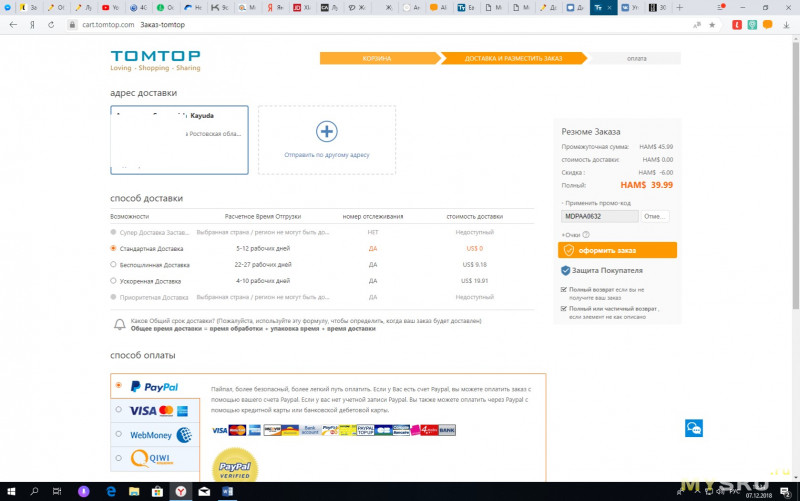Viewport: 800px width, 501px height.
Task: Select QIWI payment method
Action: (x=118, y=458)
